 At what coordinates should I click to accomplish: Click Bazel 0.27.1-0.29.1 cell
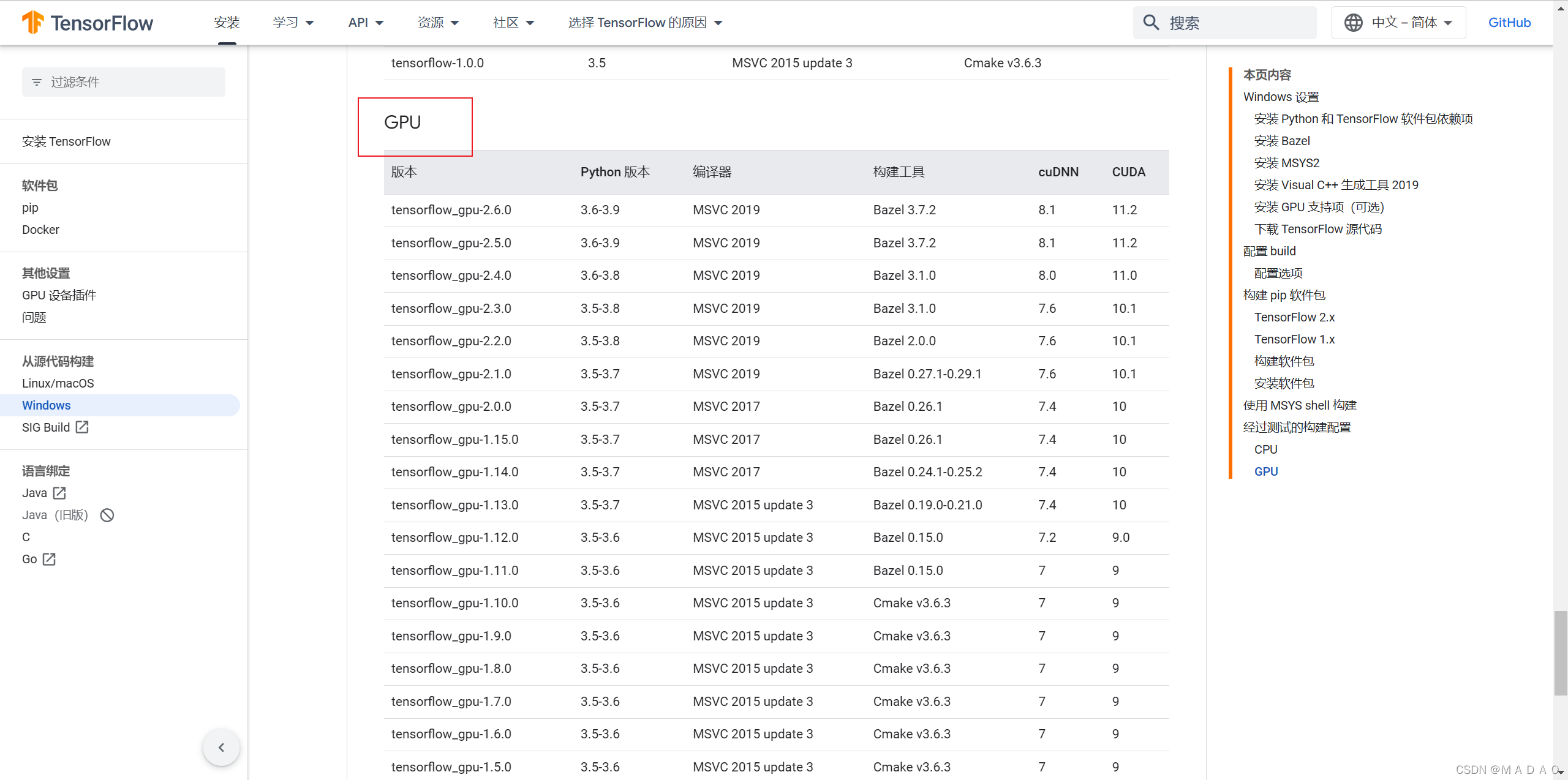point(927,374)
